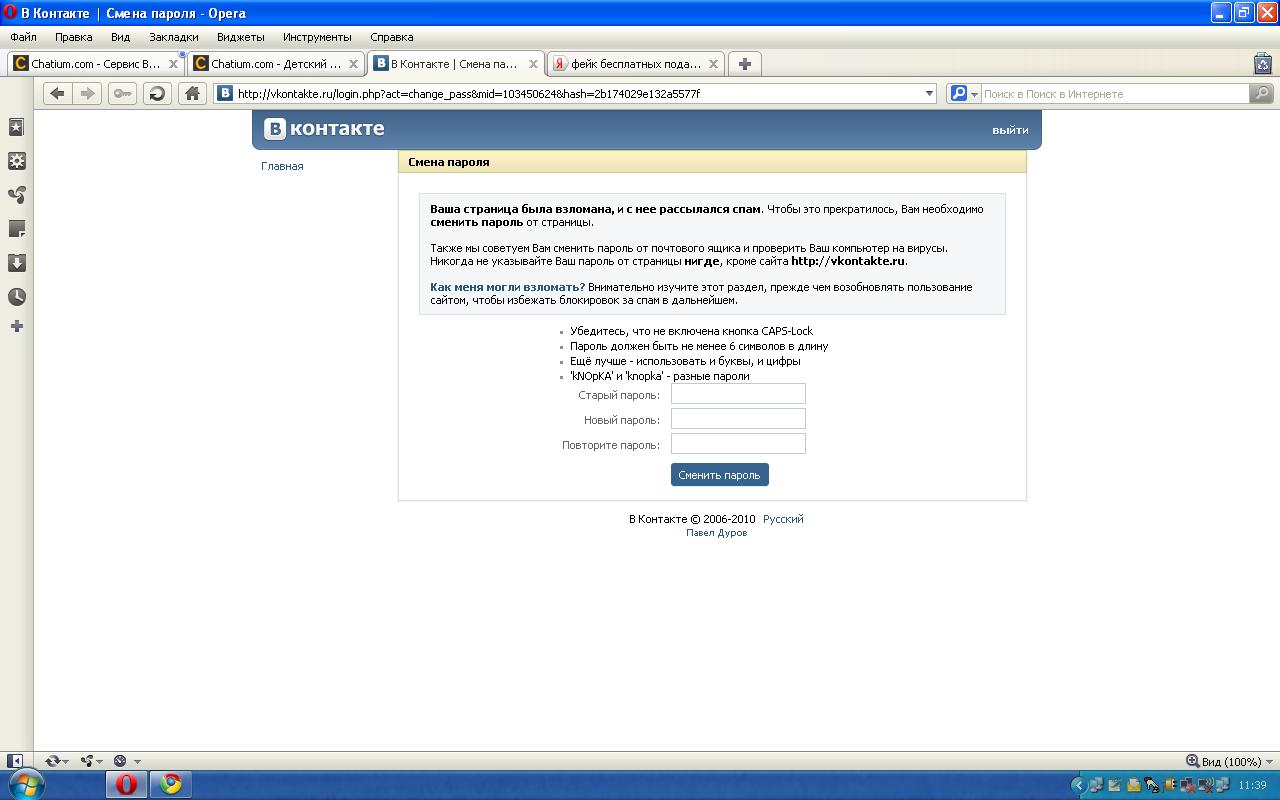This screenshot has width=1280, height=800.
Task: Click the Opera Link sync icon
Action: (x=52, y=761)
